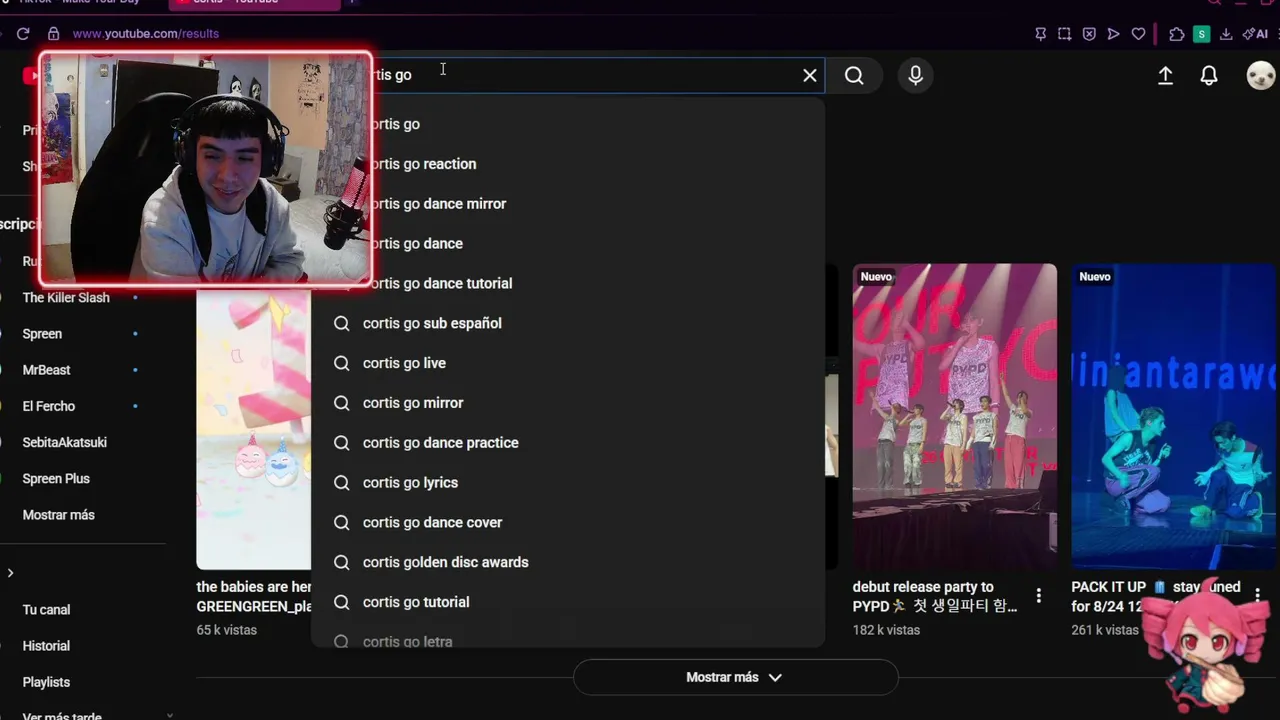Open the browser downloads icon

(1226, 34)
